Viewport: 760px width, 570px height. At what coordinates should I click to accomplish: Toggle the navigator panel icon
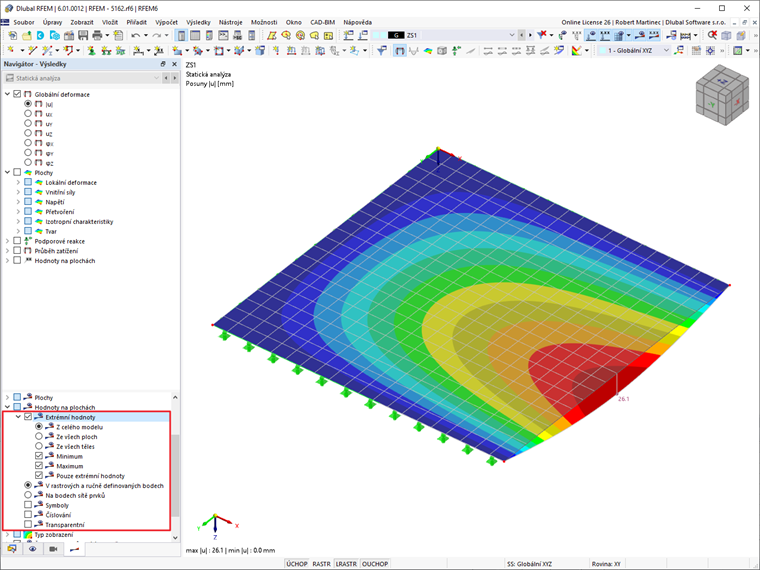[181, 35]
